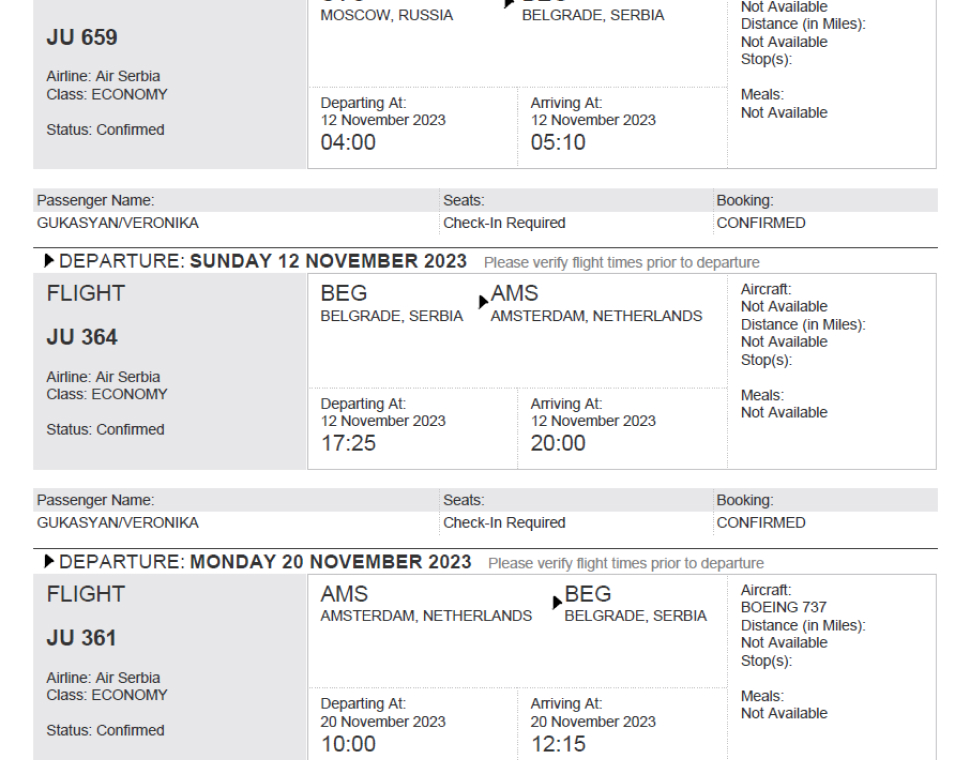Click AMSTERDAM, NETHERLANDS under the AMS destination
This screenshot has height=760, width=970.
596,316
